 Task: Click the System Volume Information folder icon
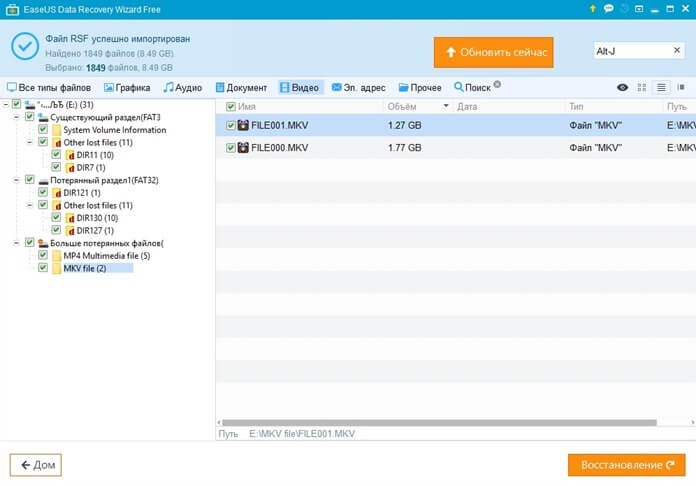56,130
